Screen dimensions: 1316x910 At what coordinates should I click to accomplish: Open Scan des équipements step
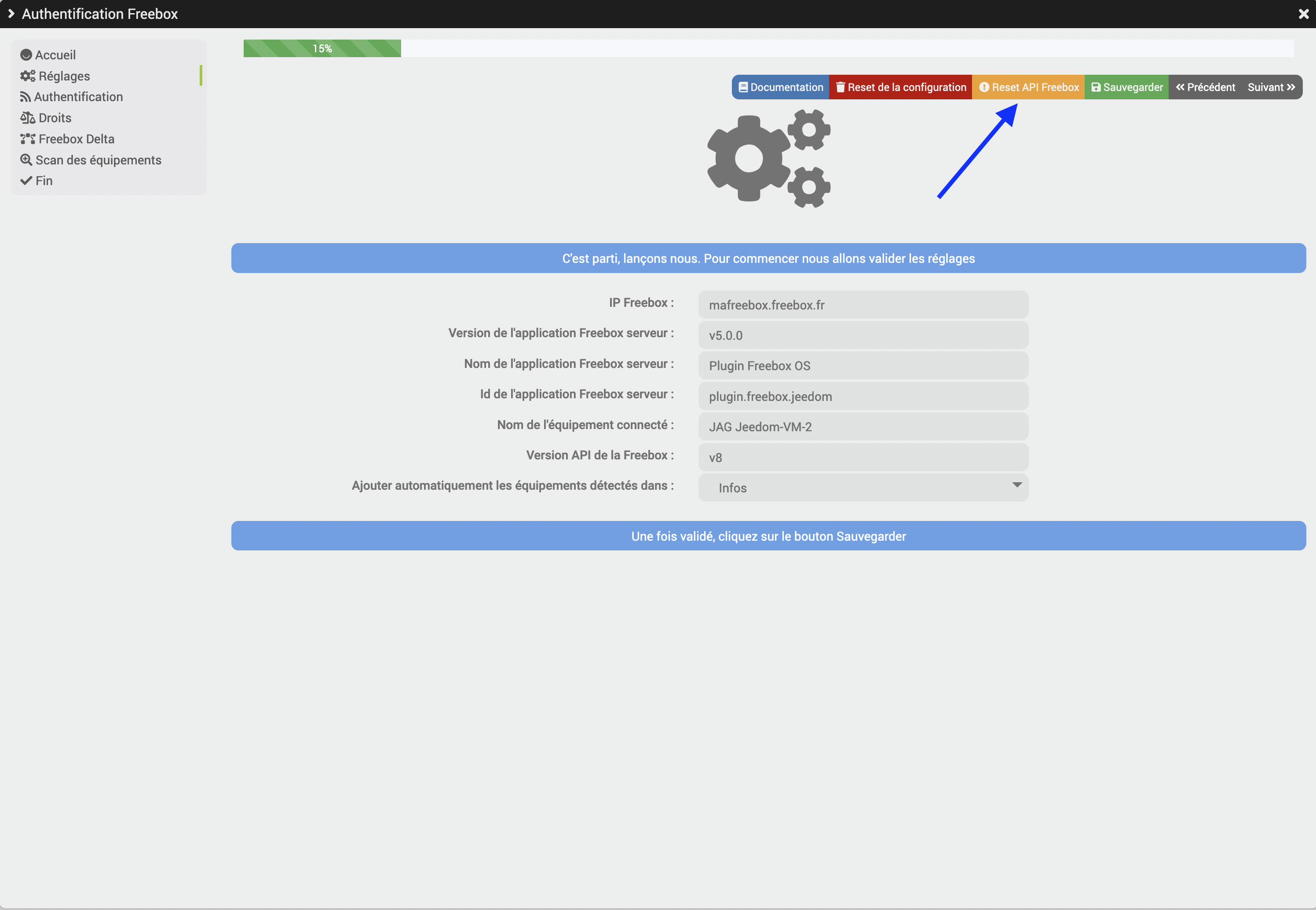click(91, 160)
